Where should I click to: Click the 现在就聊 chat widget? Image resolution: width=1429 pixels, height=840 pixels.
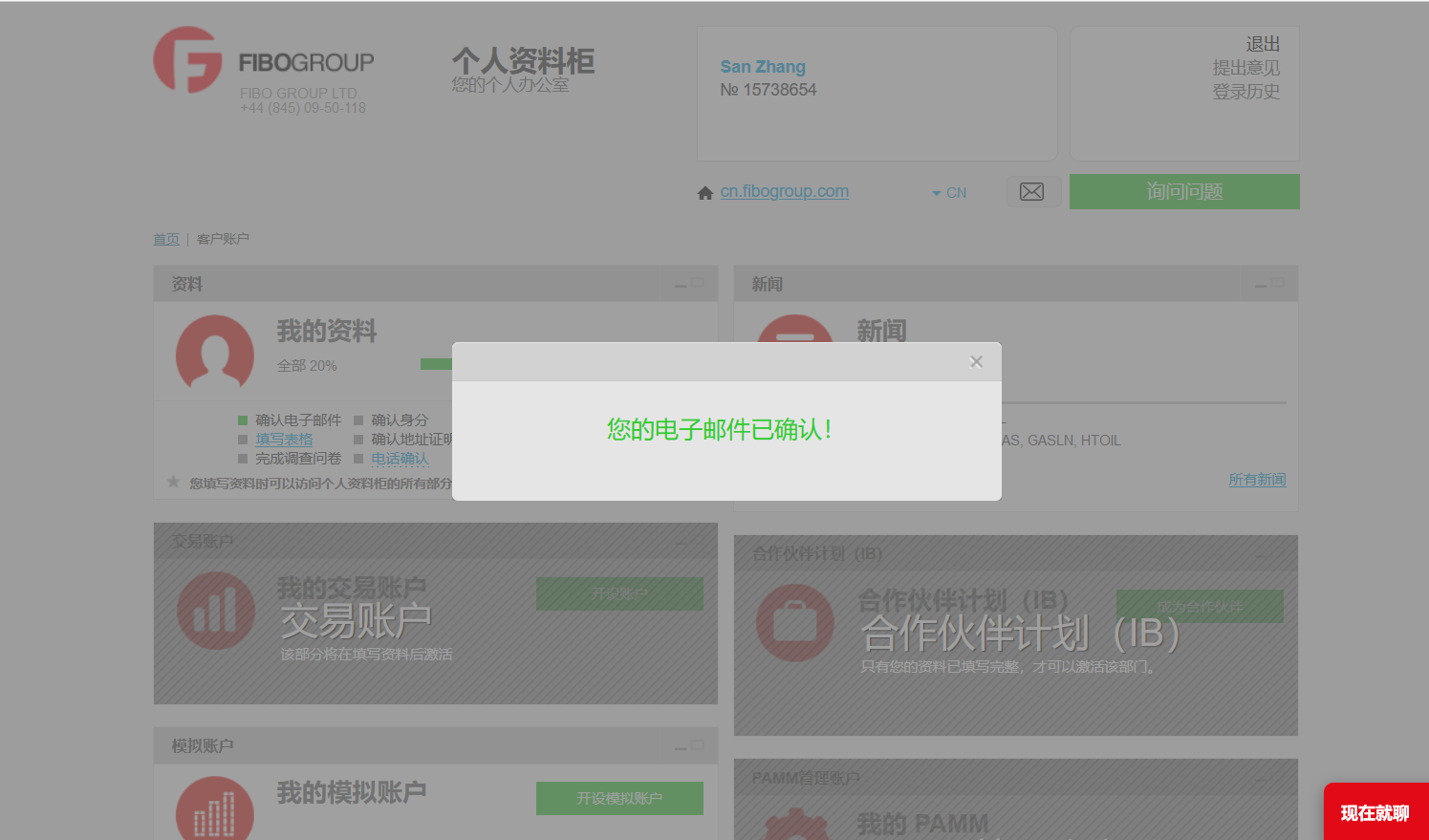click(x=1375, y=813)
